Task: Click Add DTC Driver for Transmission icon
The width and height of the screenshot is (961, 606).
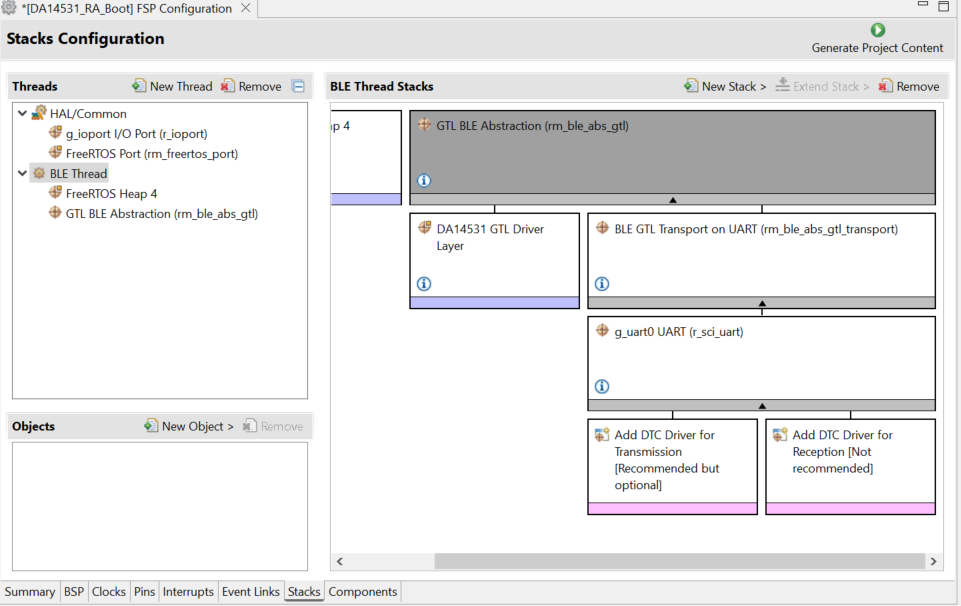Action: [x=602, y=434]
